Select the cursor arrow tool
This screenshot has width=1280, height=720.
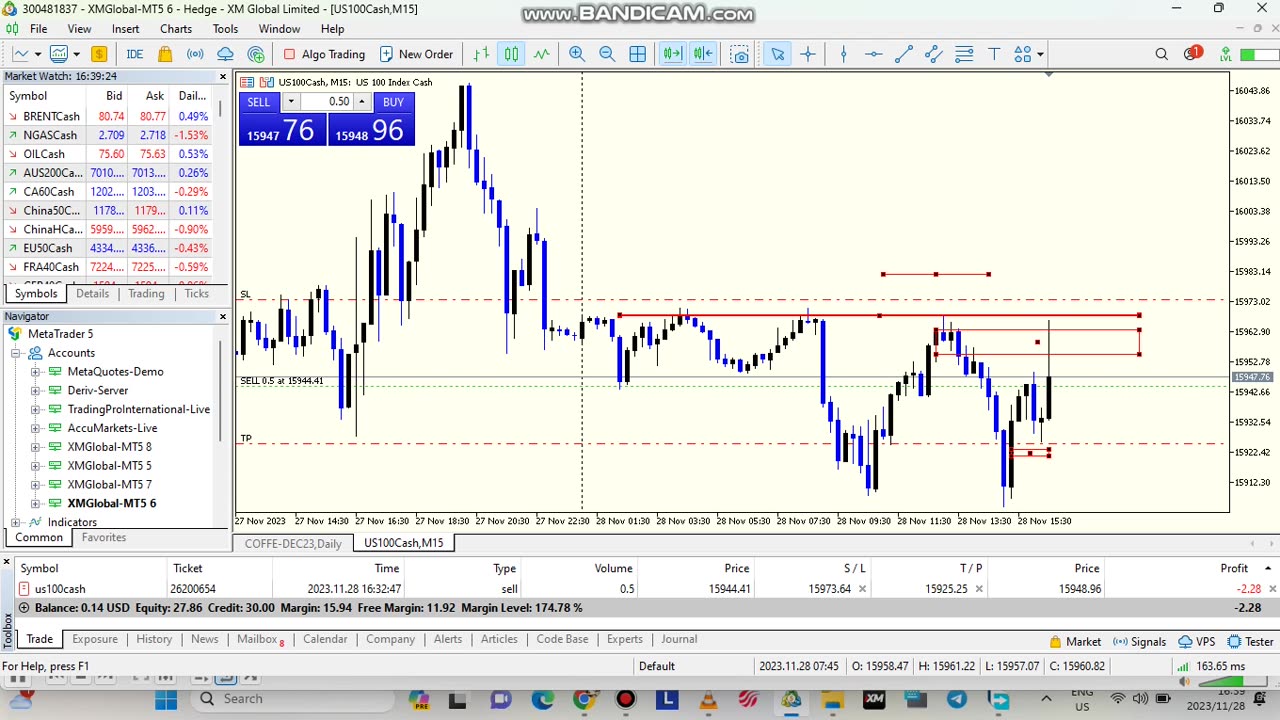click(x=777, y=54)
